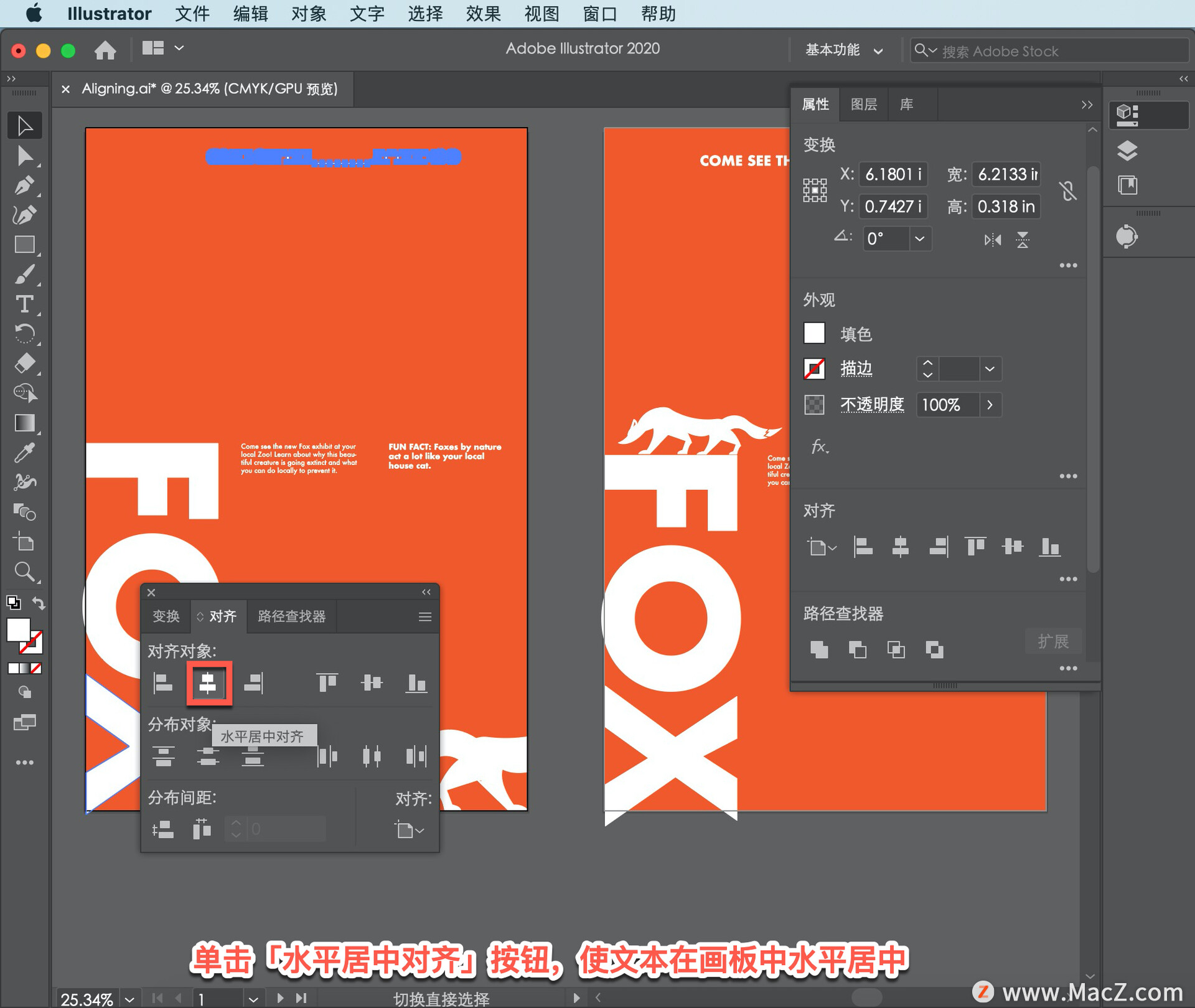Viewport: 1195px width, 1008px height.
Task: Open the 窗口 menu
Action: tap(599, 13)
